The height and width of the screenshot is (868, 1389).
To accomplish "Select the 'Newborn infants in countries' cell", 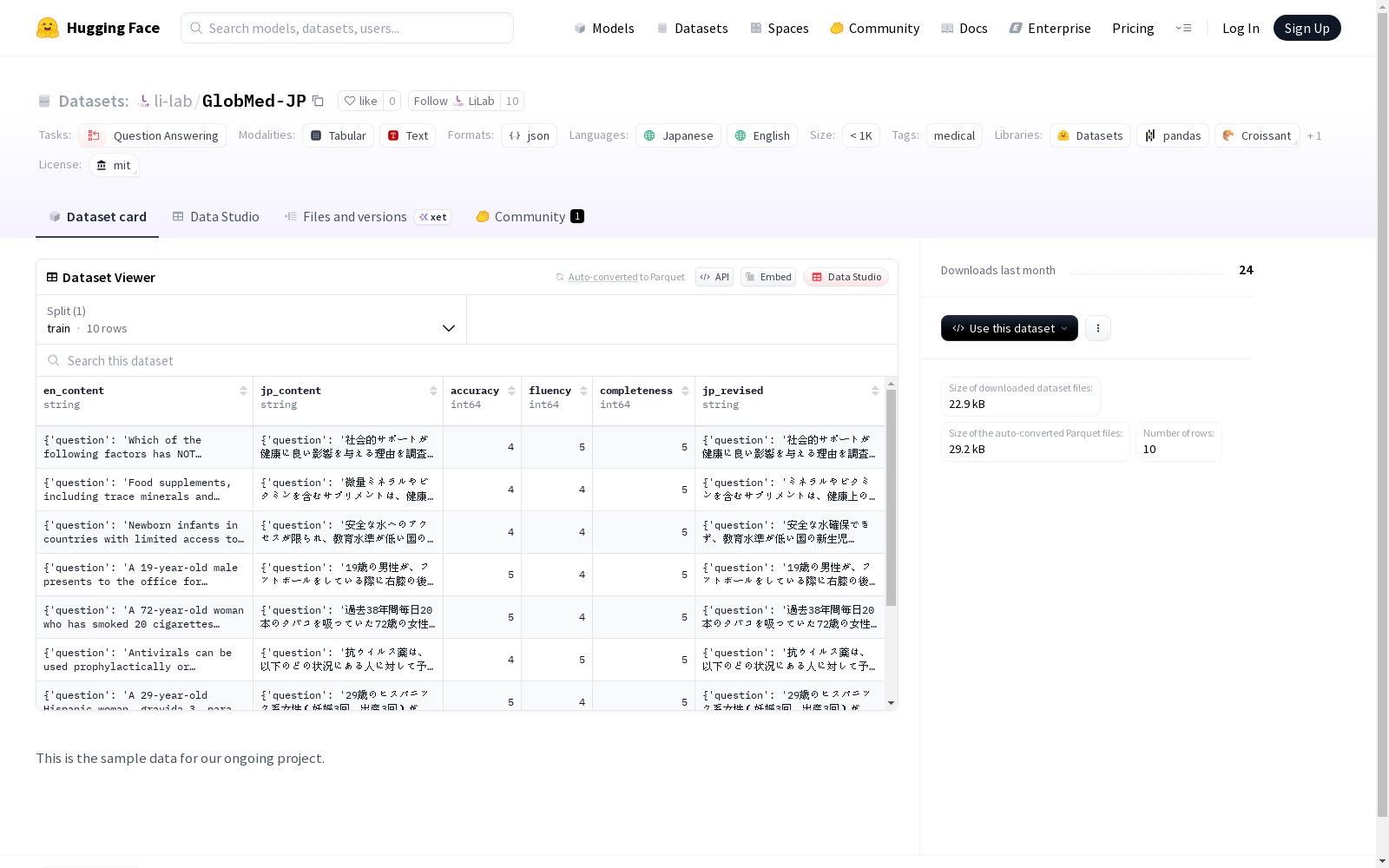I will pyautogui.click(x=144, y=532).
